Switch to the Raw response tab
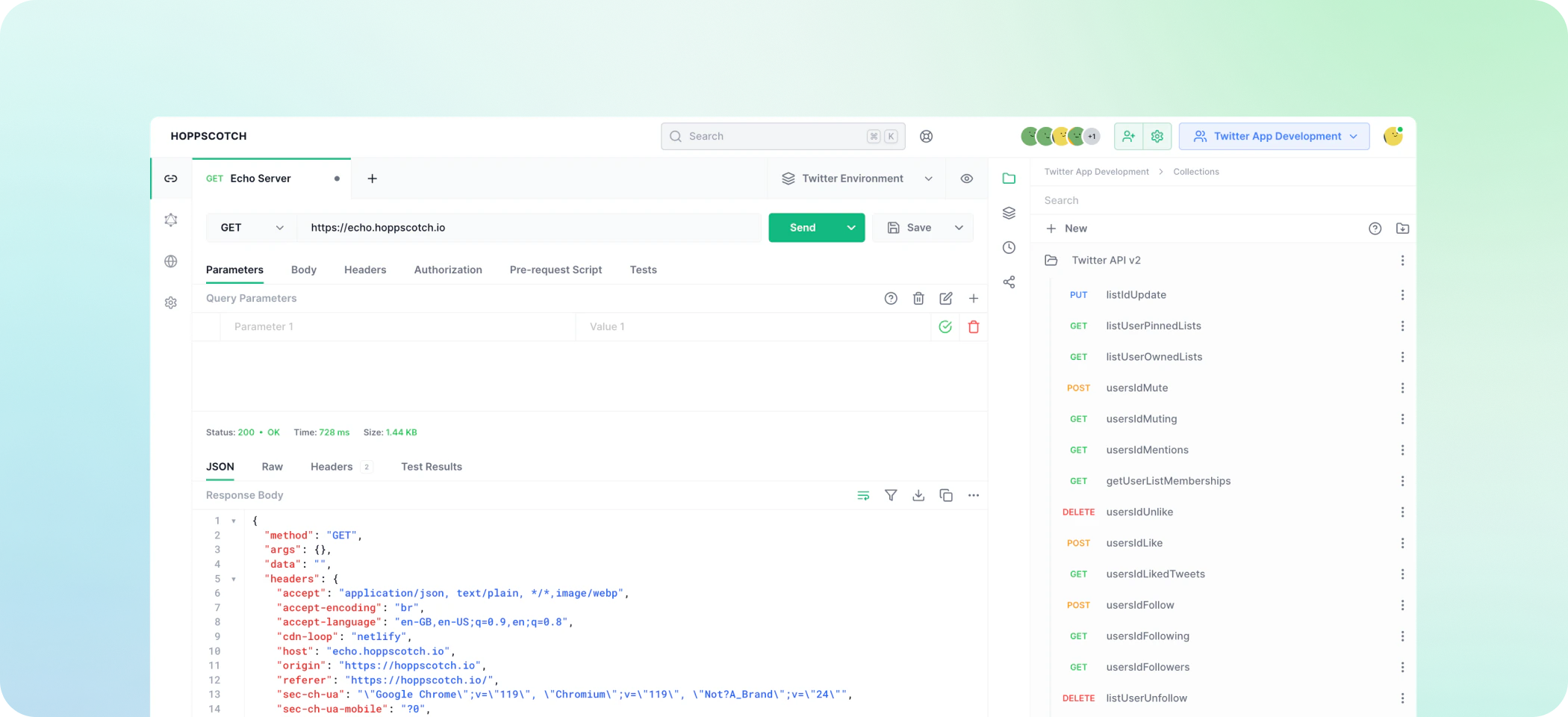The height and width of the screenshot is (717, 1568). tap(272, 467)
